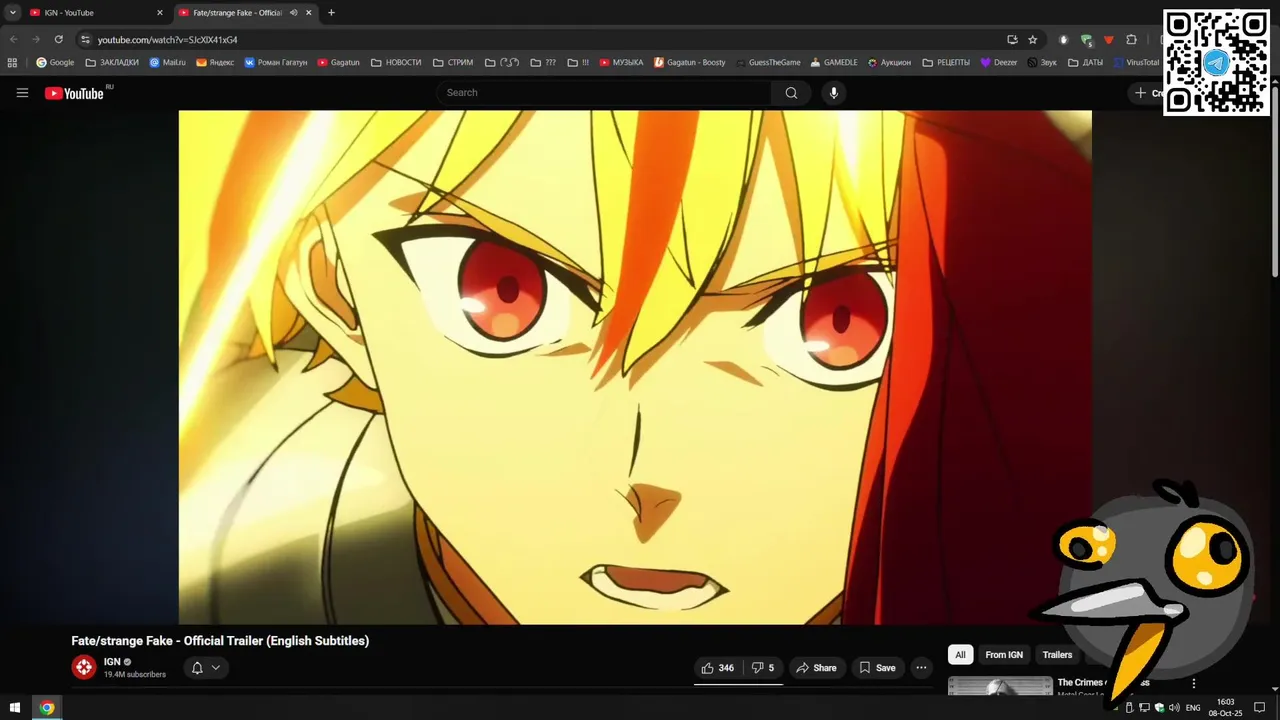Open the apps grid shortcut
This screenshot has height=720, width=1280.
point(12,62)
